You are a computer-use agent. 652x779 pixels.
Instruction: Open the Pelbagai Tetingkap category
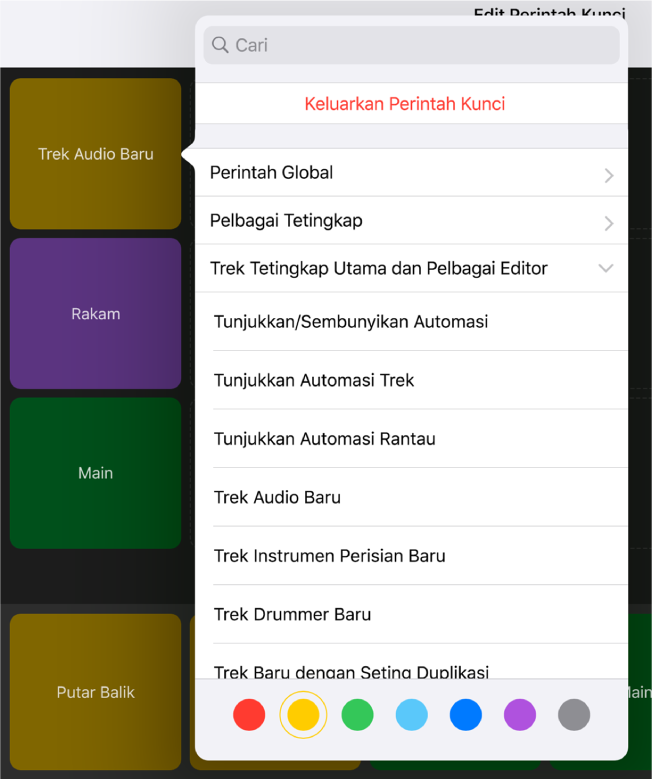(x=411, y=221)
